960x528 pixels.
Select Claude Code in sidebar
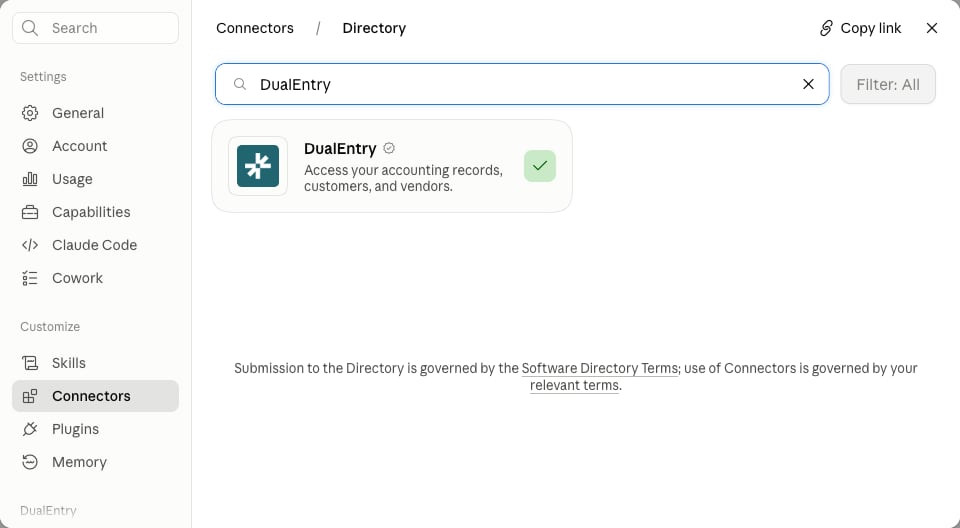pyautogui.click(x=96, y=245)
